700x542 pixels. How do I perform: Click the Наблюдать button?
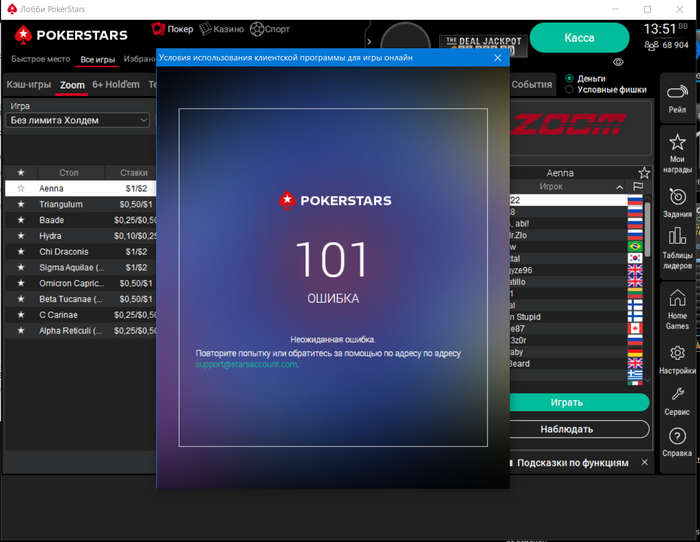(579, 429)
